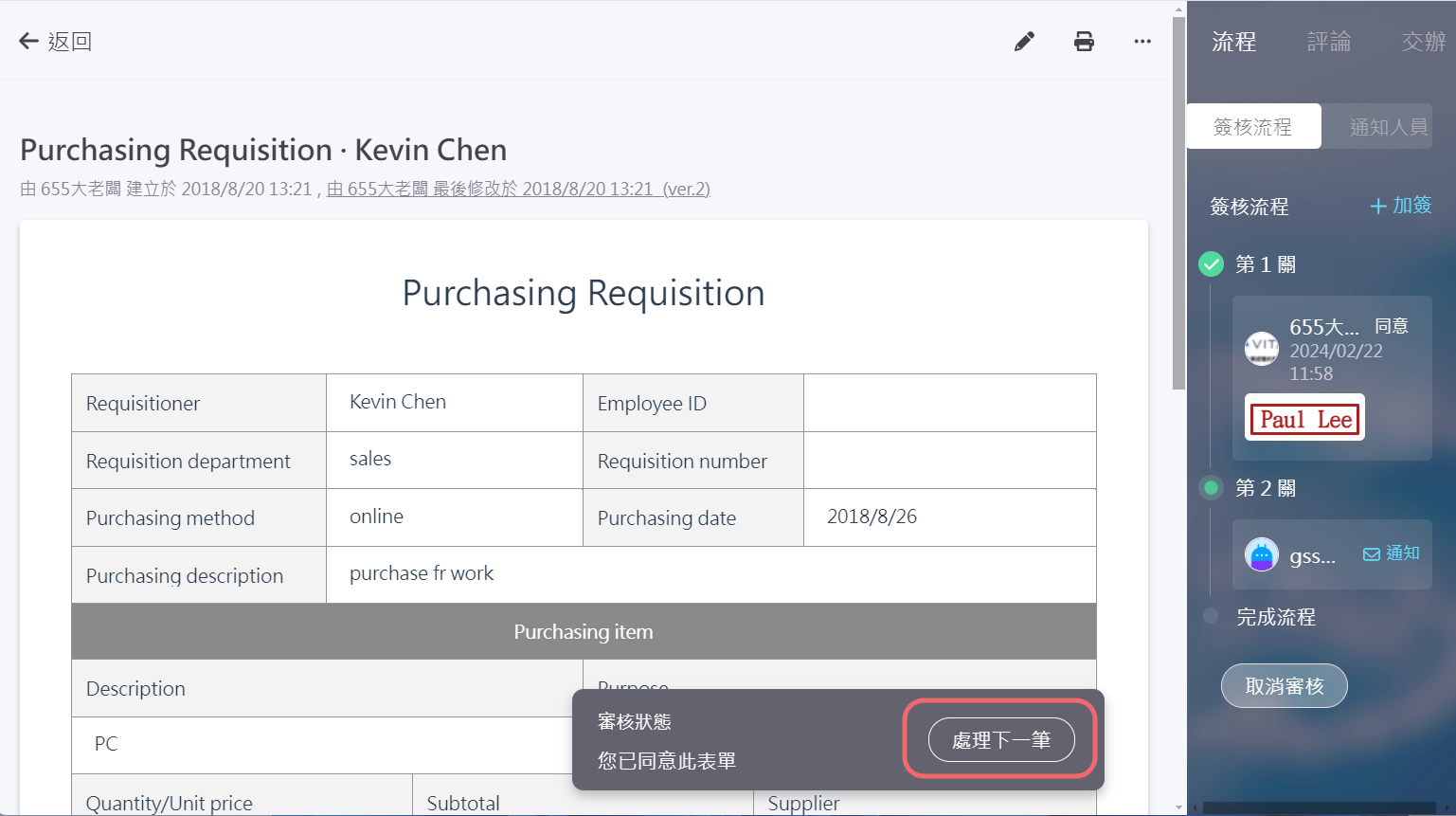The image size is (1456, 816).
Task: Click the 第 2 關 step marker
Action: click(1211, 488)
